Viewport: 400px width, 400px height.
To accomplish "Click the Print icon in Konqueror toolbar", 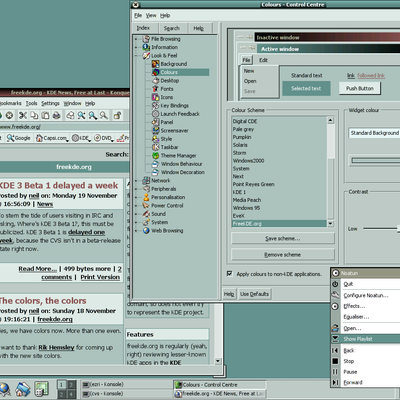I will (57, 115).
